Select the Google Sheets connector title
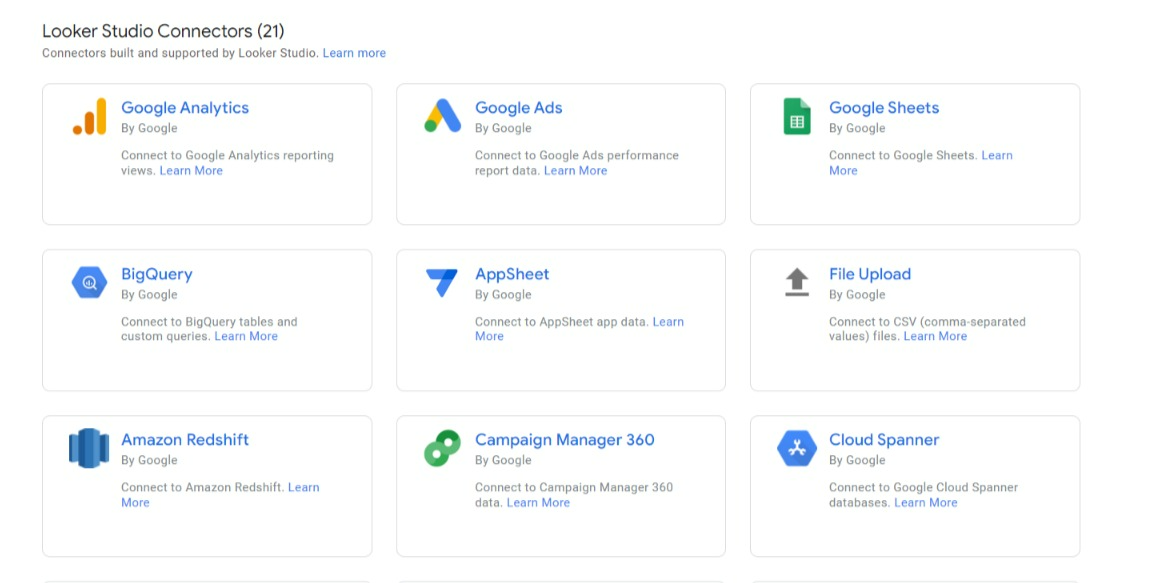 point(884,108)
